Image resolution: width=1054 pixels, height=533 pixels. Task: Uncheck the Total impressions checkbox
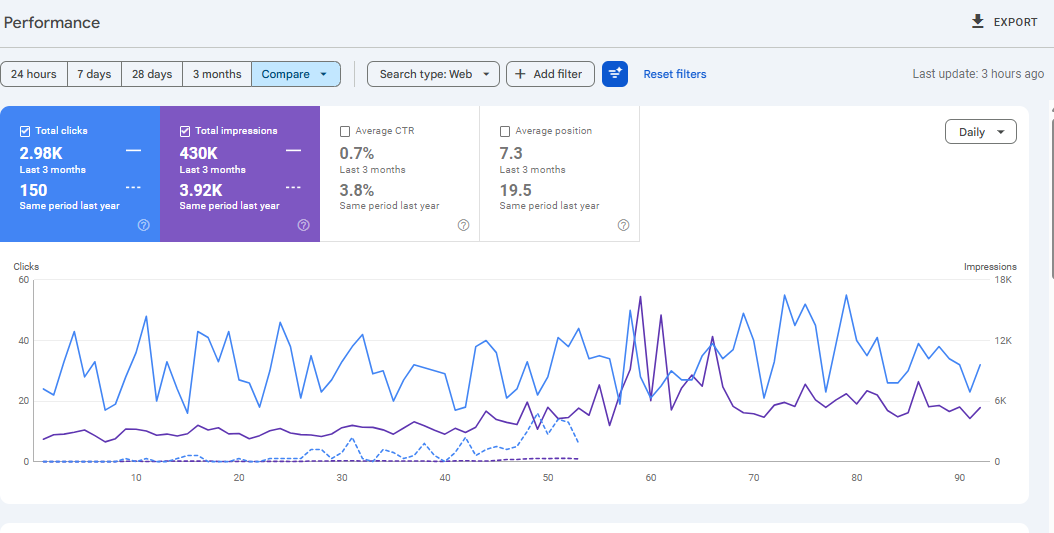tap(185, 131)
